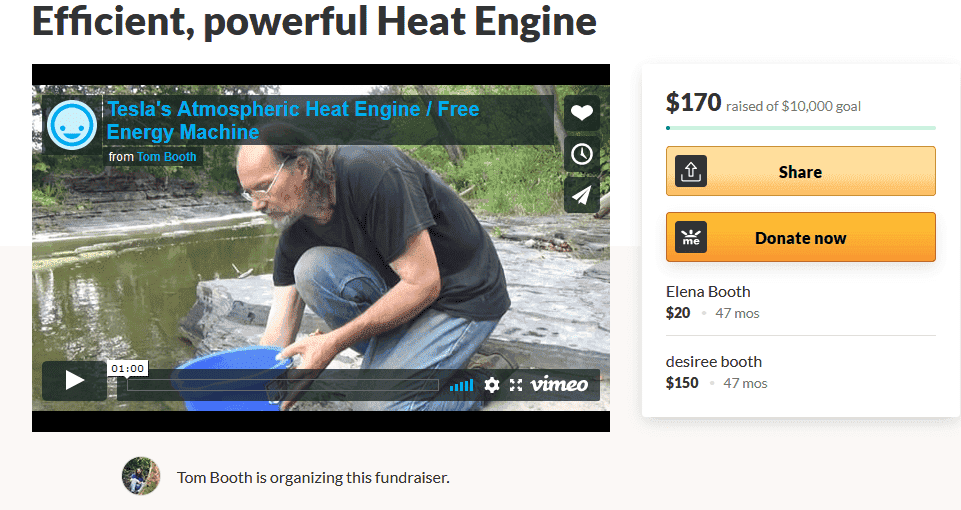Like the video with the heart icon

(582, 113)
